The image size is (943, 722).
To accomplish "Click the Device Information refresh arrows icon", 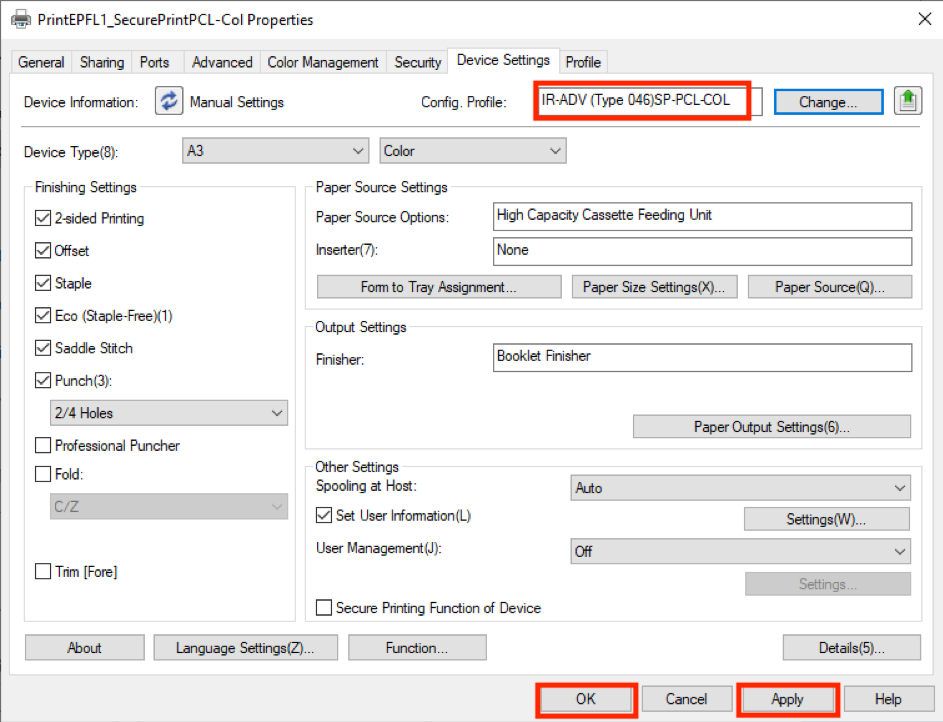I will 169,101.
